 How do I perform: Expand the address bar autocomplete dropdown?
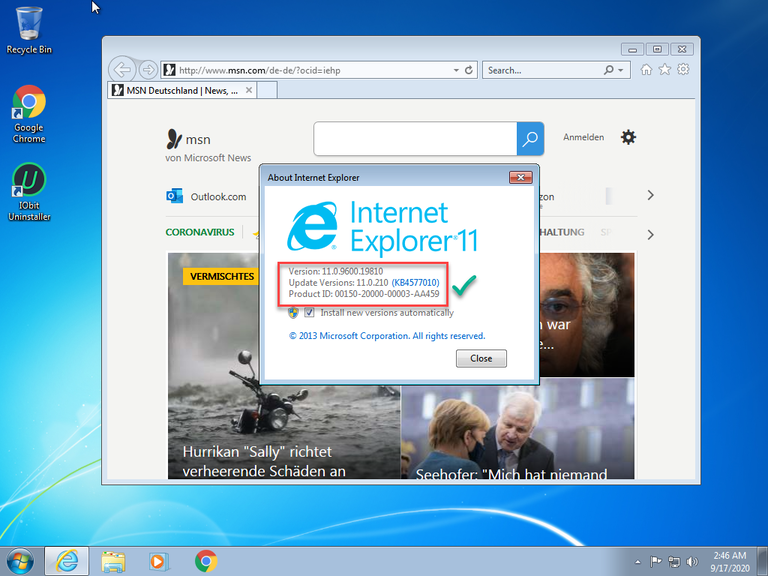[456, 70]
